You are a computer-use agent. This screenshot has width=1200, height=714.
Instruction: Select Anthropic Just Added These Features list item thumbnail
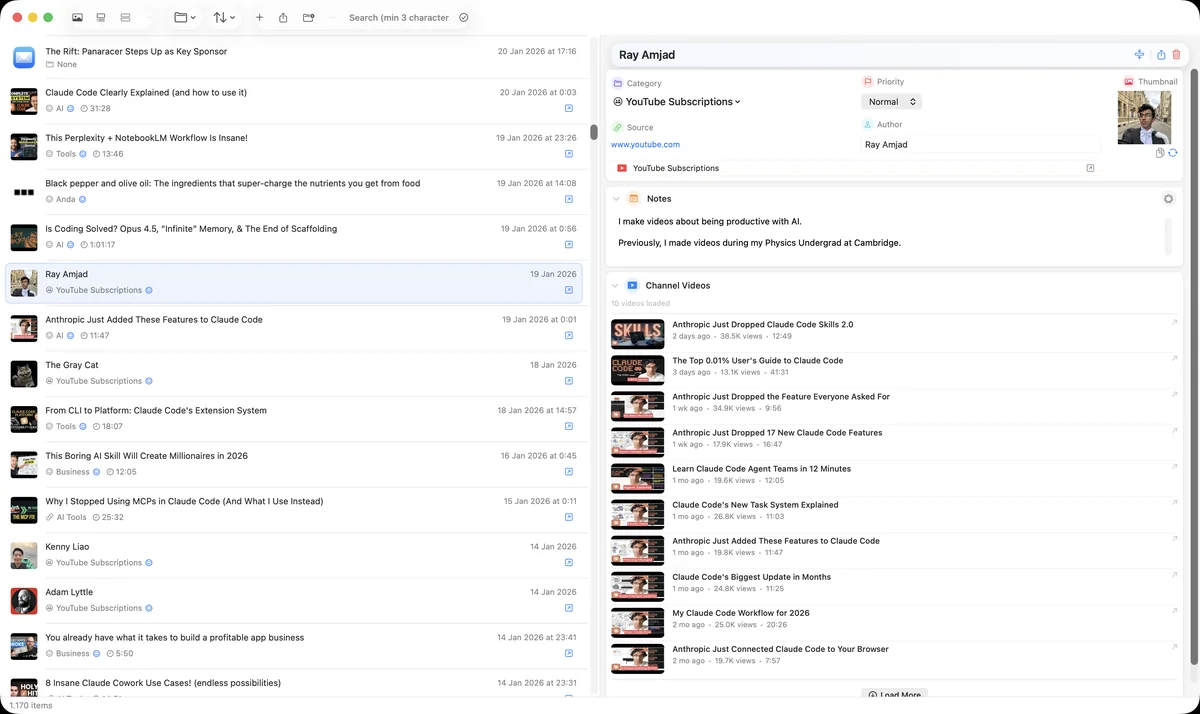(24, 328)
